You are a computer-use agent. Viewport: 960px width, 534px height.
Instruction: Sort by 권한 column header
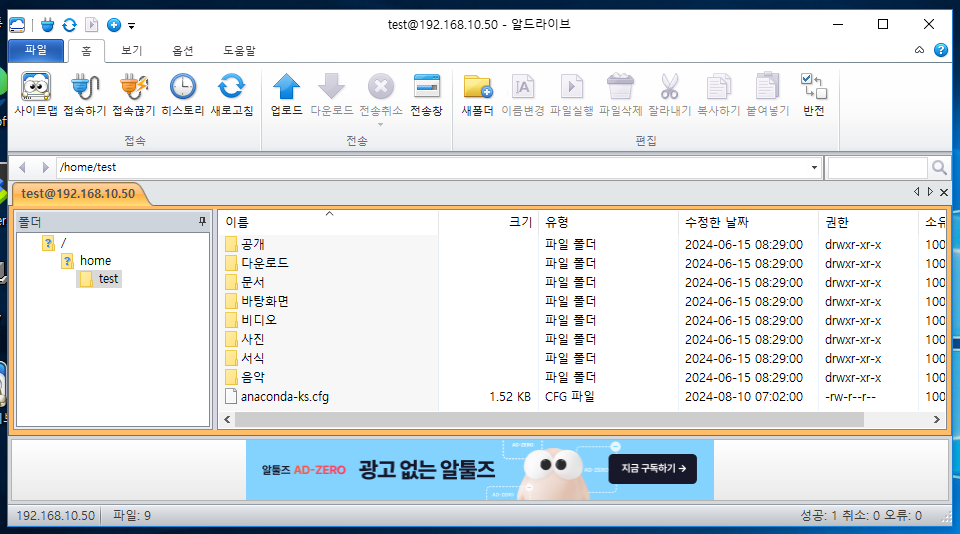click(868, 222)
